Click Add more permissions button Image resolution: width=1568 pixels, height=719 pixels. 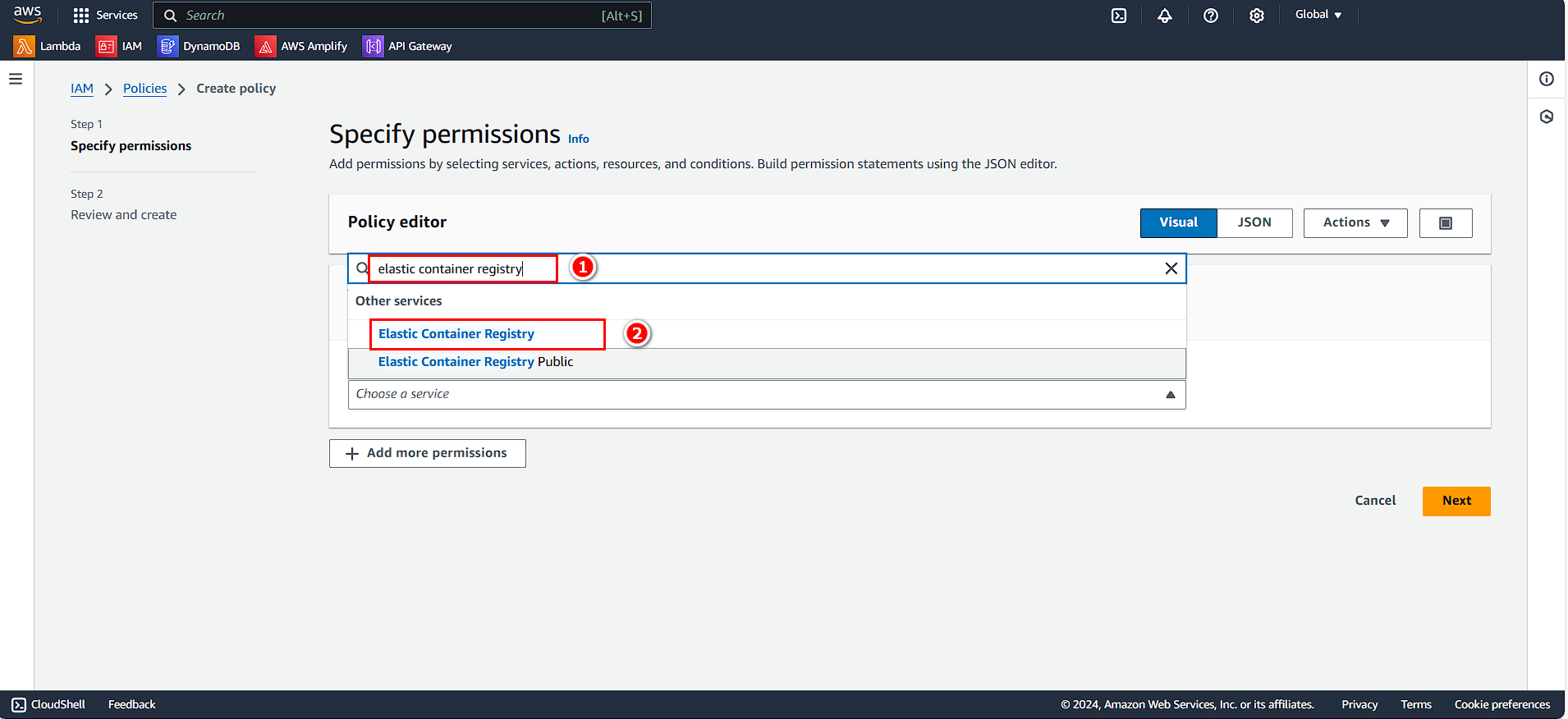pyautogui.click(x=428, y=454)
